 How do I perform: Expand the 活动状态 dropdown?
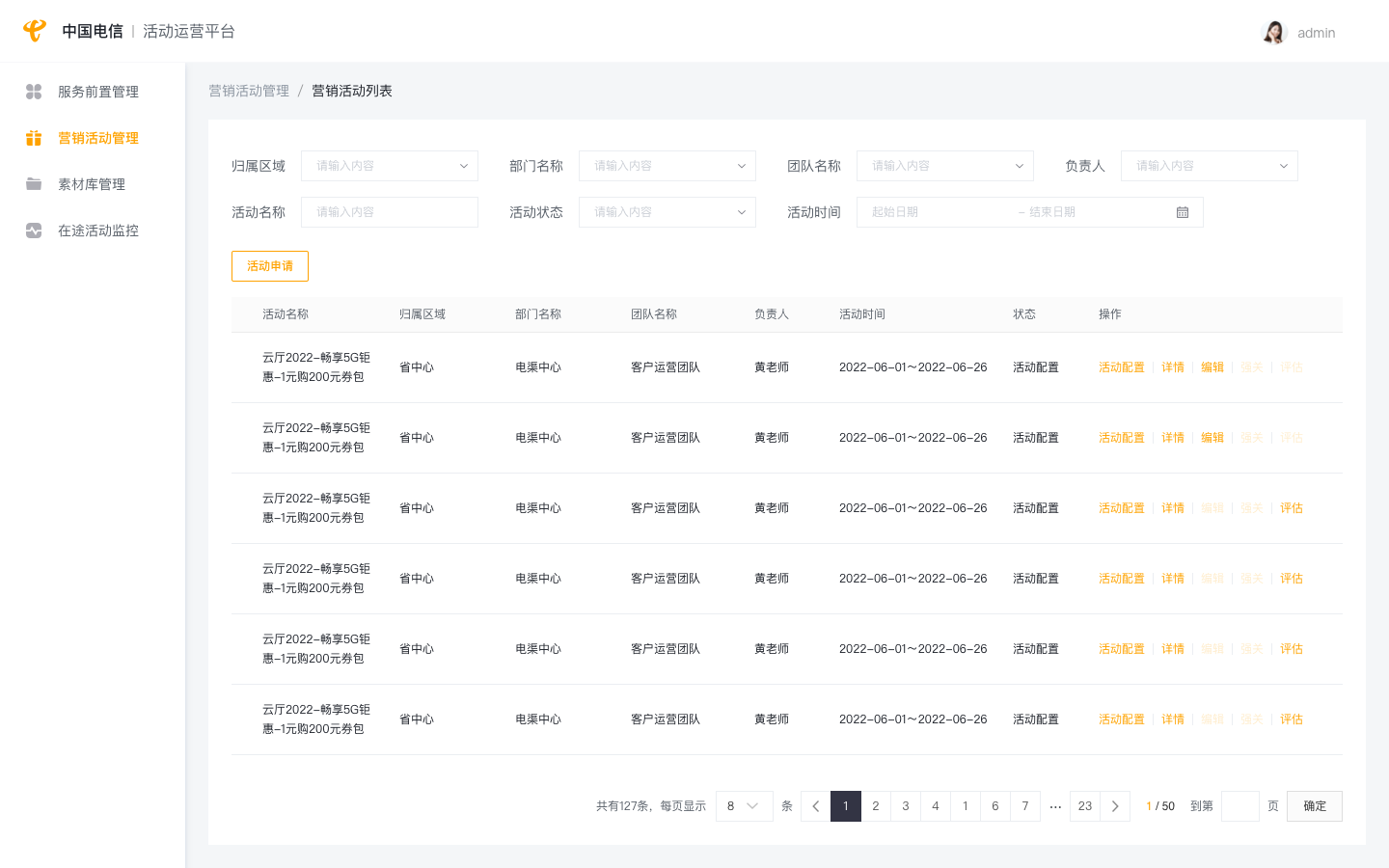pos(667,212)
